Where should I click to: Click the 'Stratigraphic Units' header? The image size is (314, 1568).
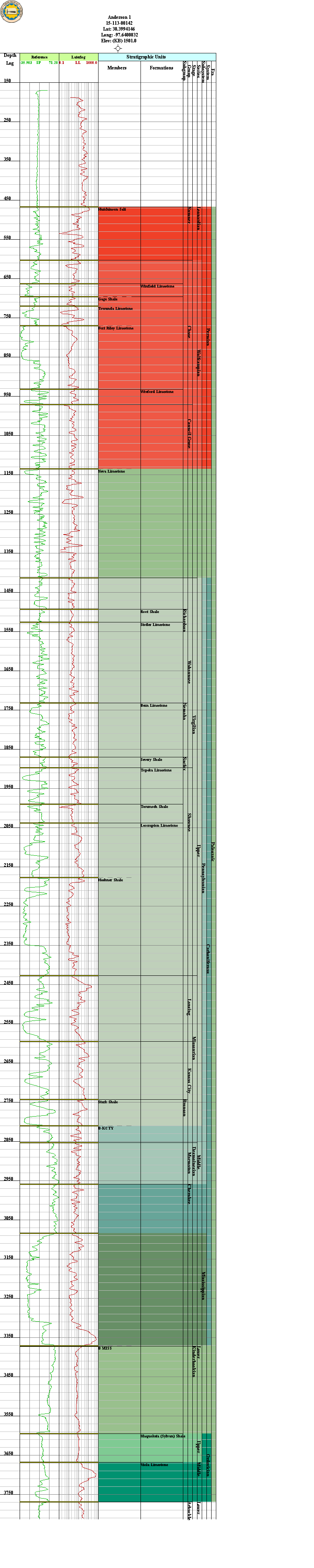(x=146, y=57)
